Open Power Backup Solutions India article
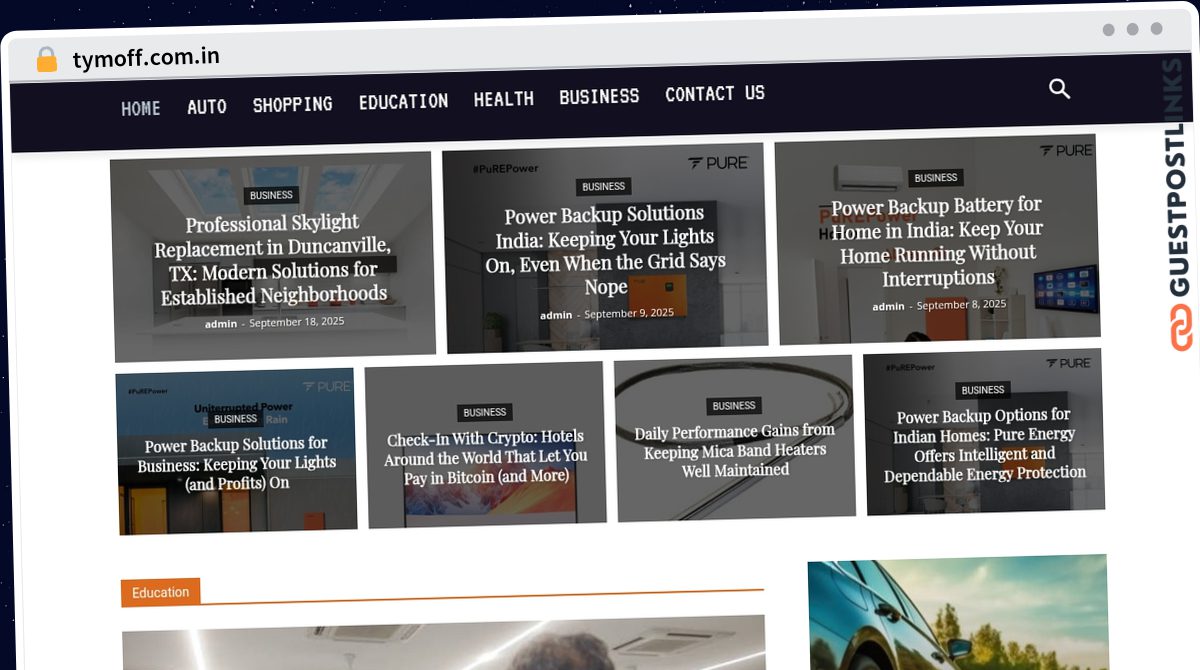This screenshot has width=1200, height=670. click(x=605, y=250)
